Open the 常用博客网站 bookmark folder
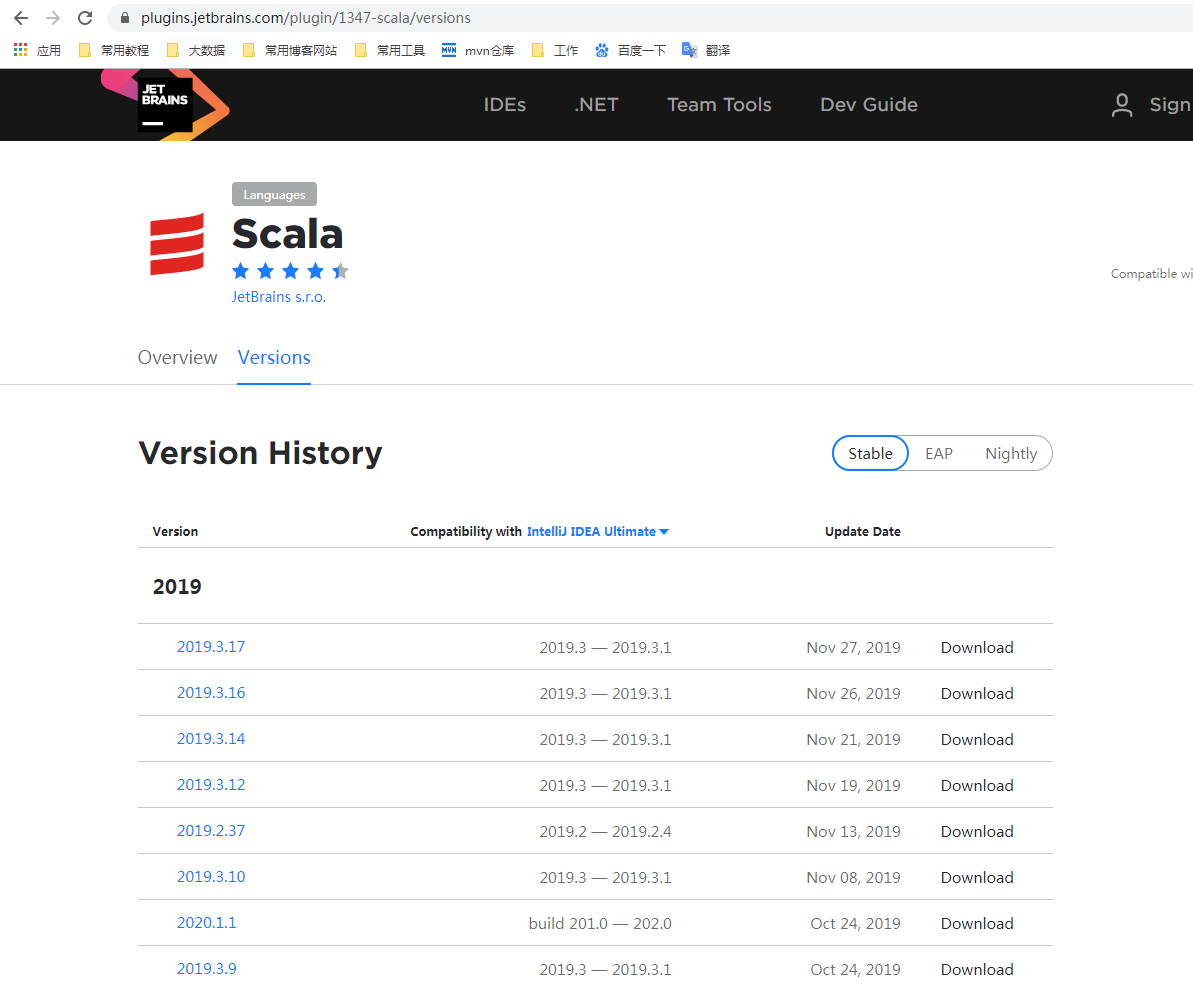This screenshot has height=987, width=1193. pos(290,50)
